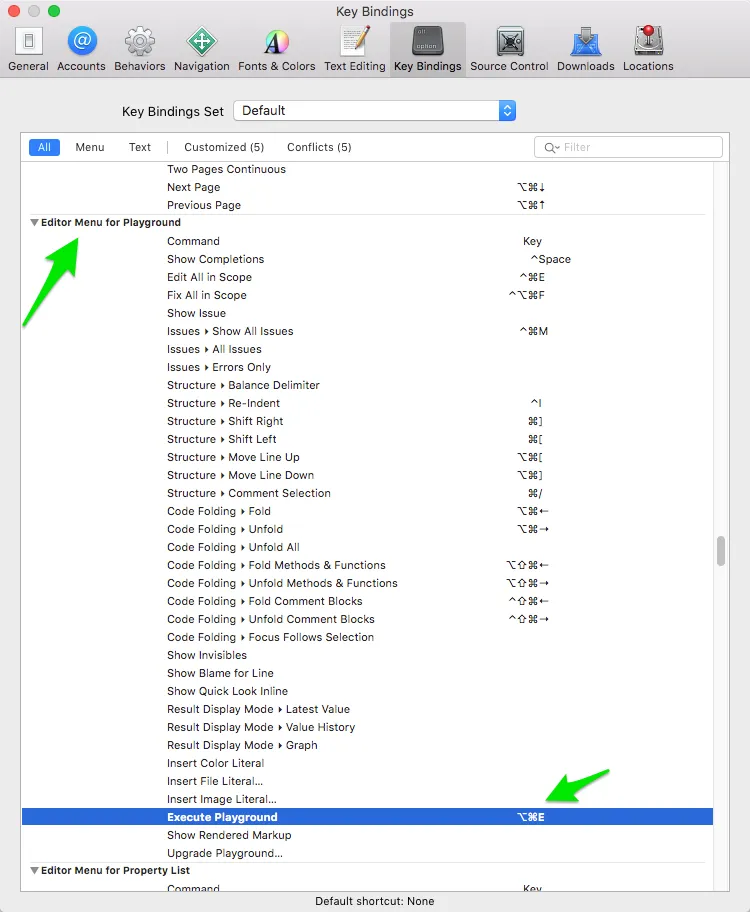Select Structure › Shift Right row

point(367,422)
